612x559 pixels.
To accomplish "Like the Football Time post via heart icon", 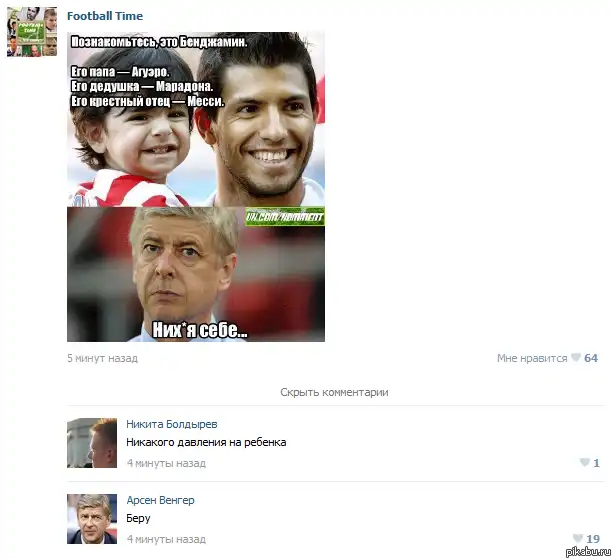I will pos(575,358).
